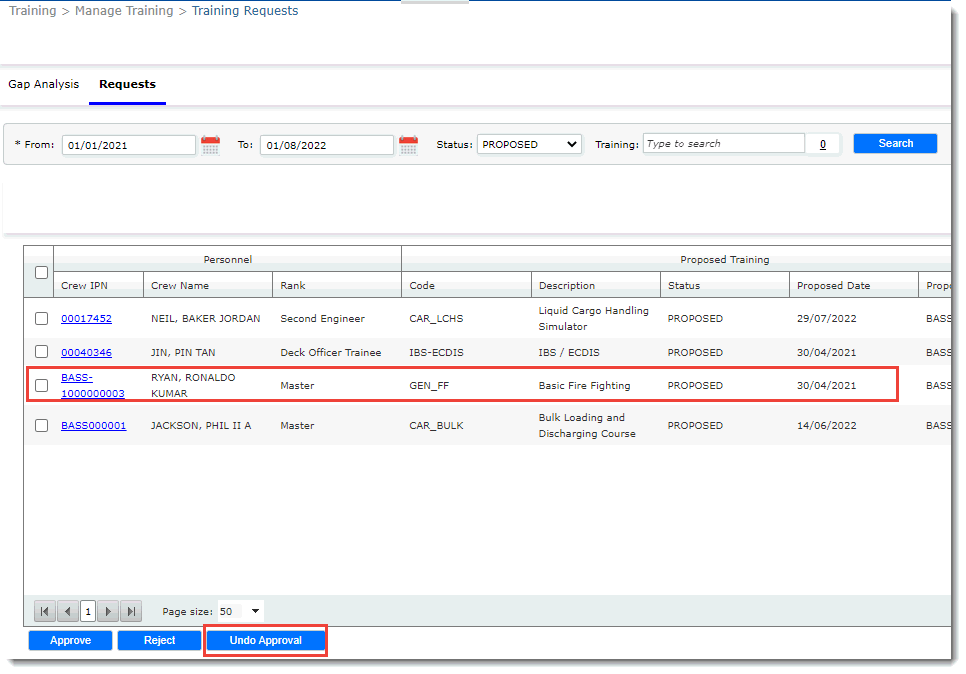Select the row checkbox for JIN, PIN TAN

click(x=41, y=352)
